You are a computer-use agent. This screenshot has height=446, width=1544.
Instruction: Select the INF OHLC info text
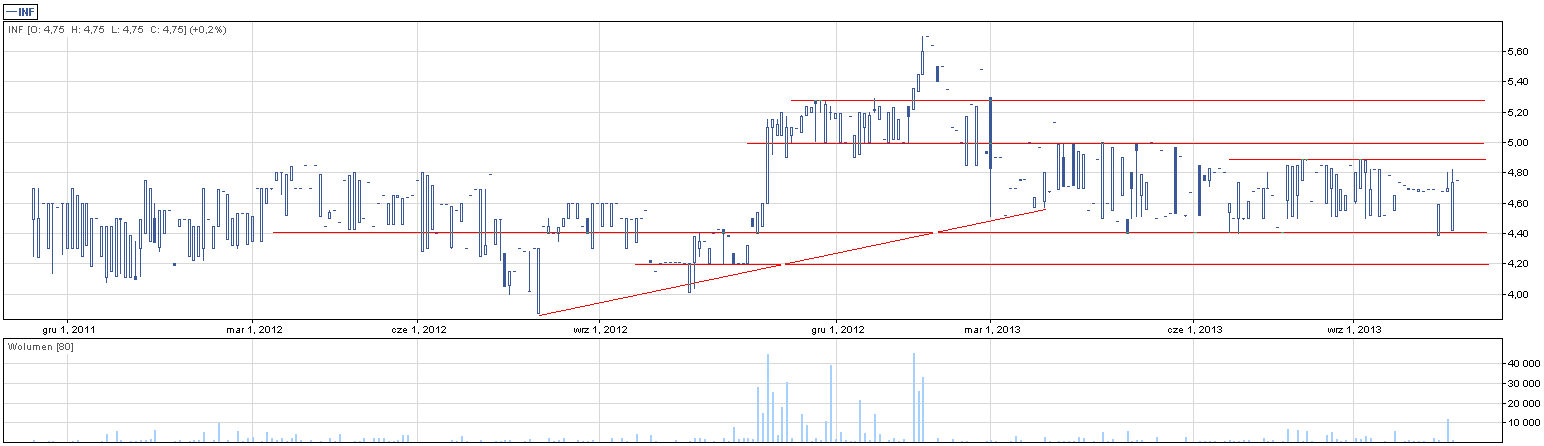click(x=117, y=30)
